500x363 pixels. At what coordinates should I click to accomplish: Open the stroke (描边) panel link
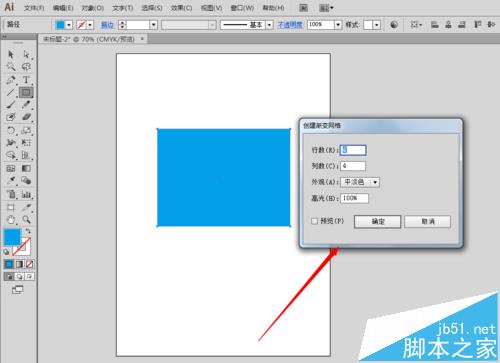pyautogui.click(x=107, y=25)
